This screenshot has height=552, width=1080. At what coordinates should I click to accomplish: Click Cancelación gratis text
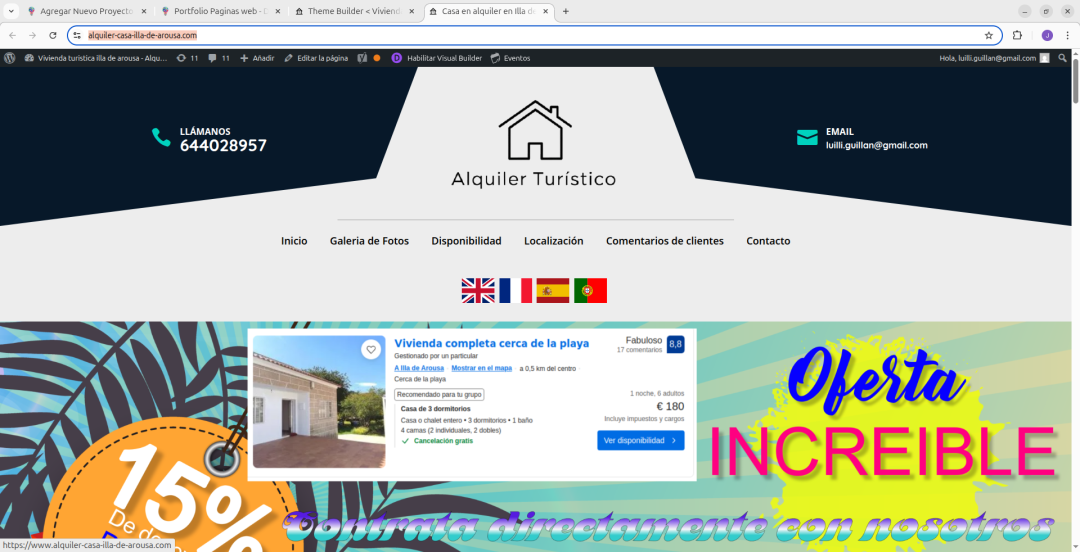point(444,440)
